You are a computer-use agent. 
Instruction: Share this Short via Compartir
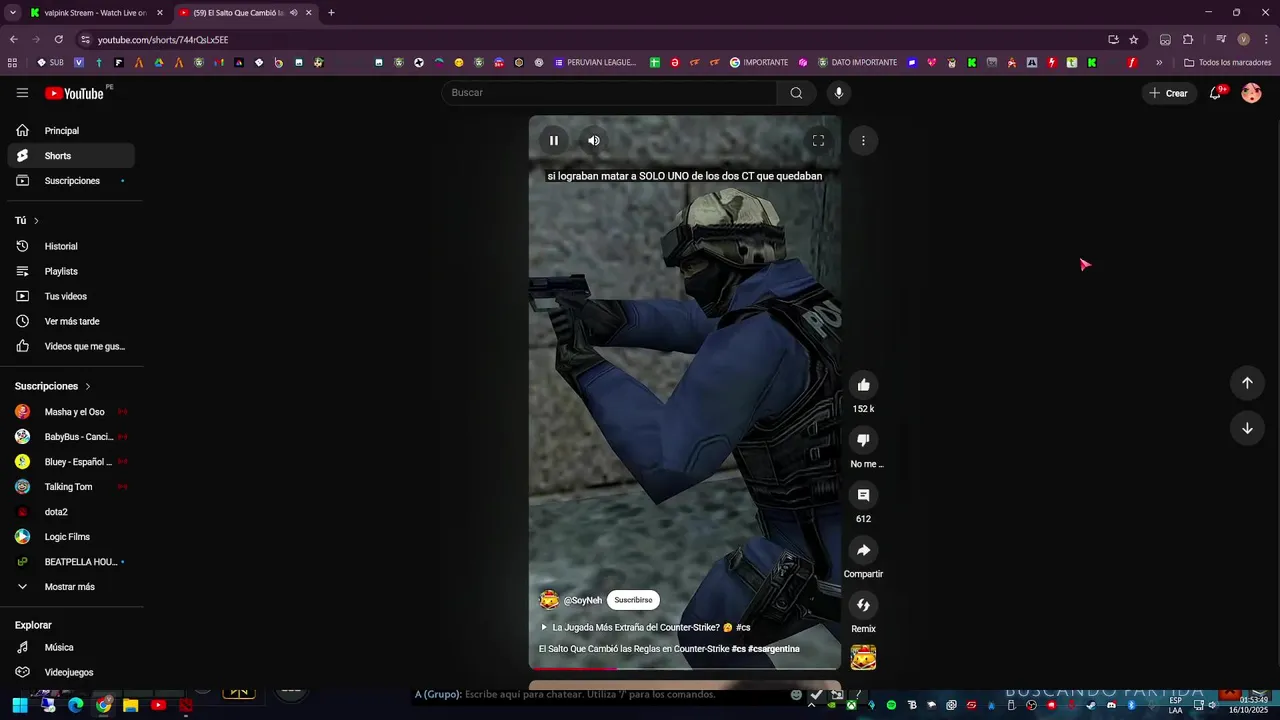click(x=863, y=550)
